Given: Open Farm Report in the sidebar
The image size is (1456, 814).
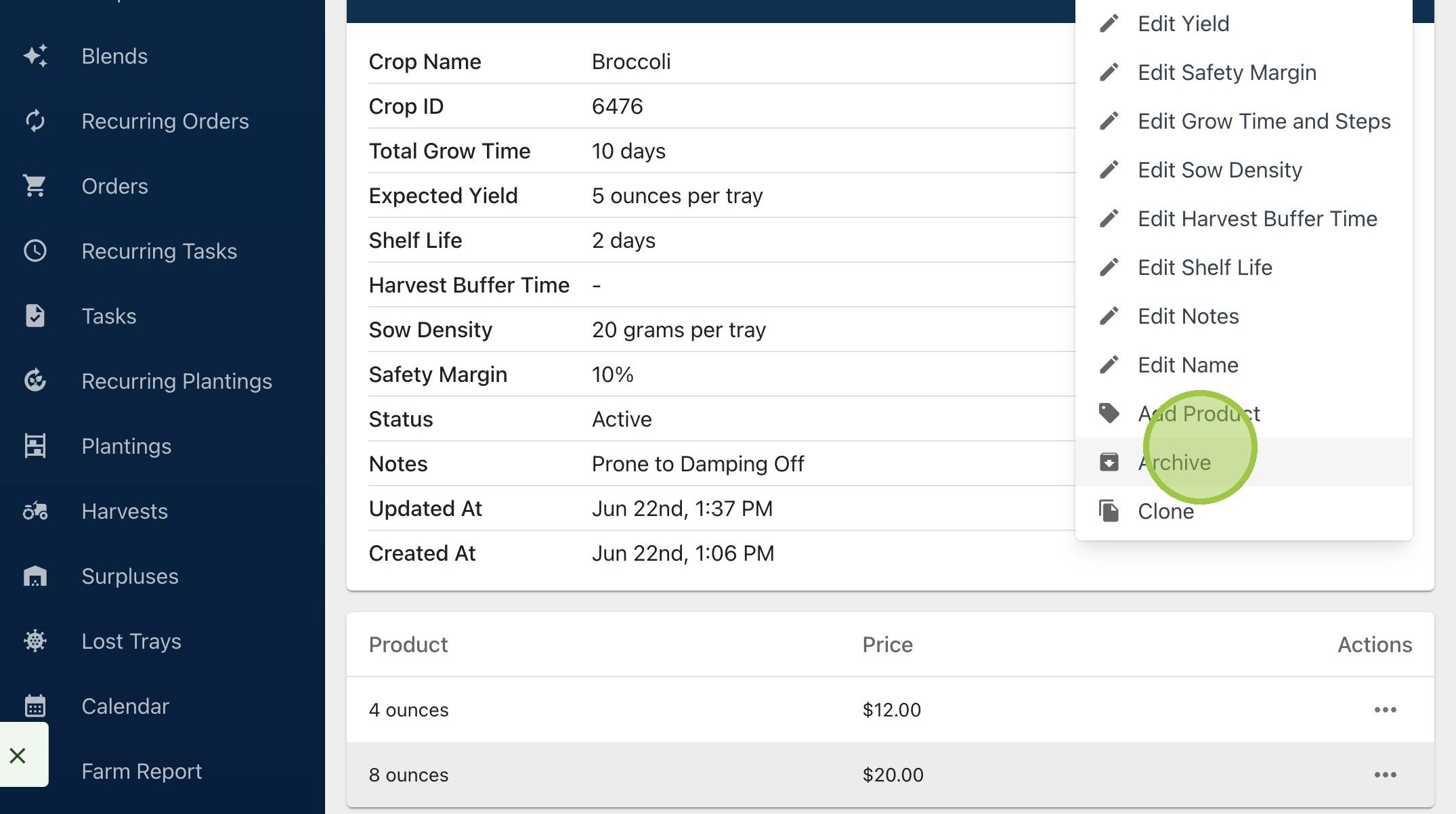Looking at the screenshot, I should point(142,771).
